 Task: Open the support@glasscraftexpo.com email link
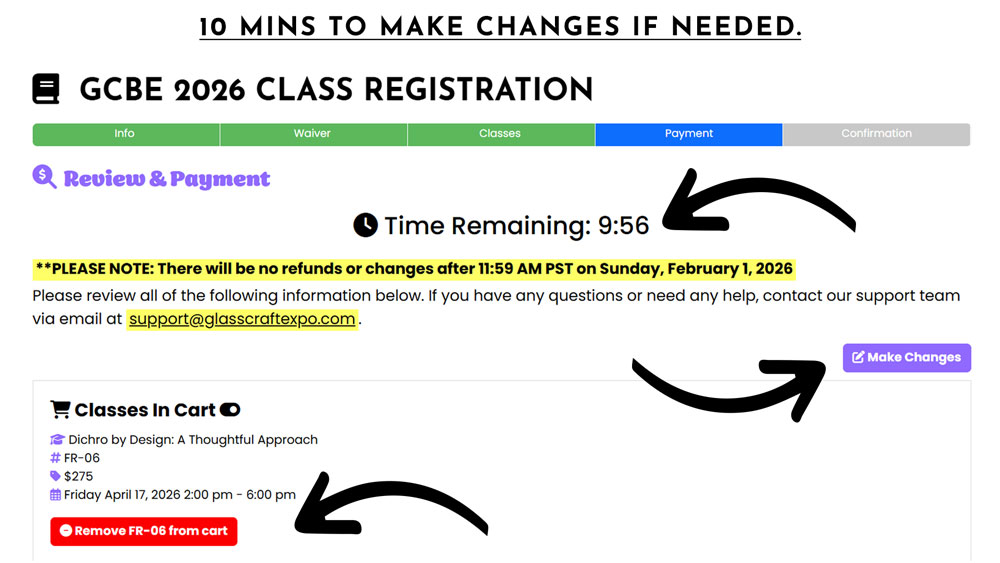pyautogui.click(x=242, y=319)
